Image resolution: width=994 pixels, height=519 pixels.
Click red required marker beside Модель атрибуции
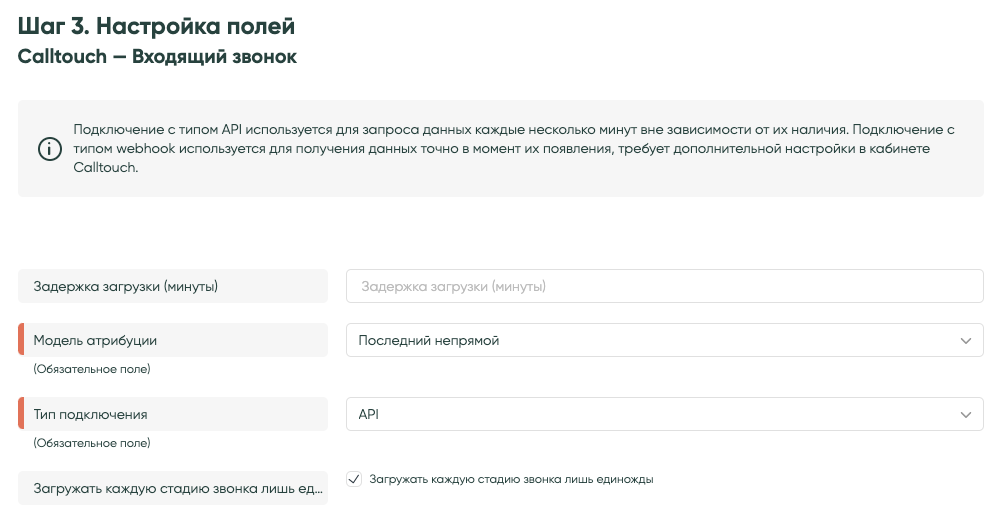(x=21, y=340)
